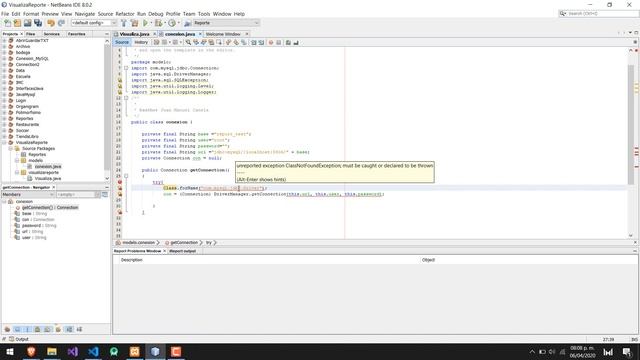Click the Search field at top right
The height and width of the screenshot is (360, 640).
click(599, 13)
